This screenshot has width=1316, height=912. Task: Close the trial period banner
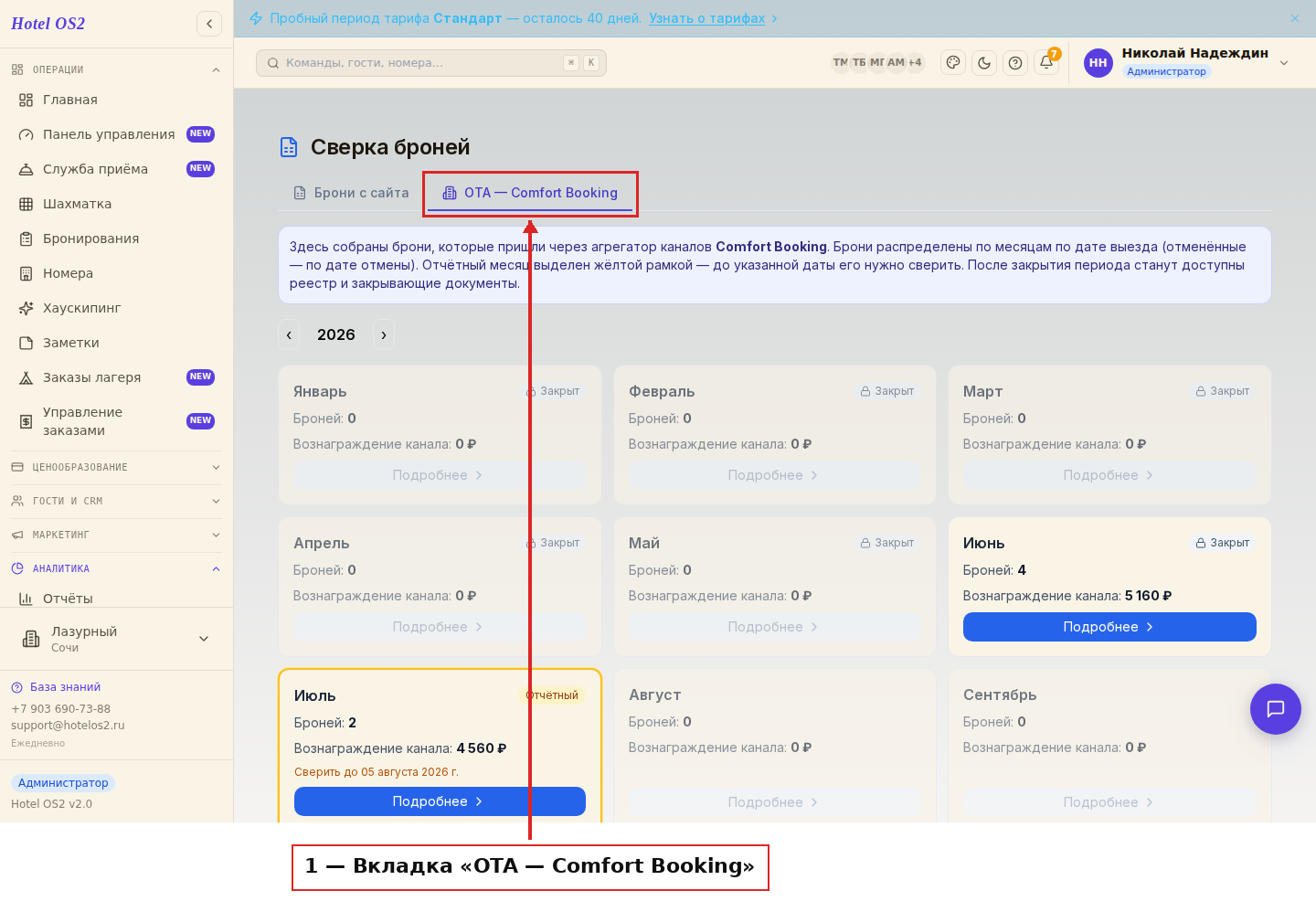(x=1295, y=18)
